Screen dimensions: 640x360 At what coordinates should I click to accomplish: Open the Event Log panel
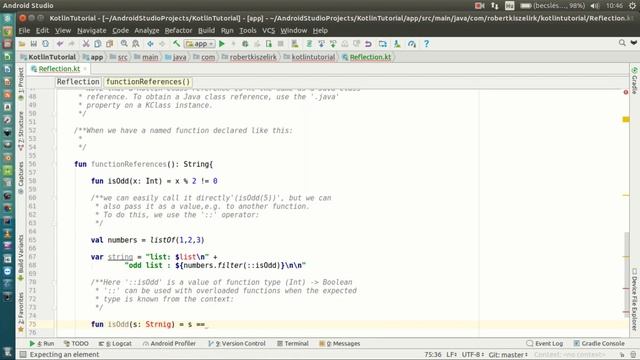click(x=545, y=344)
